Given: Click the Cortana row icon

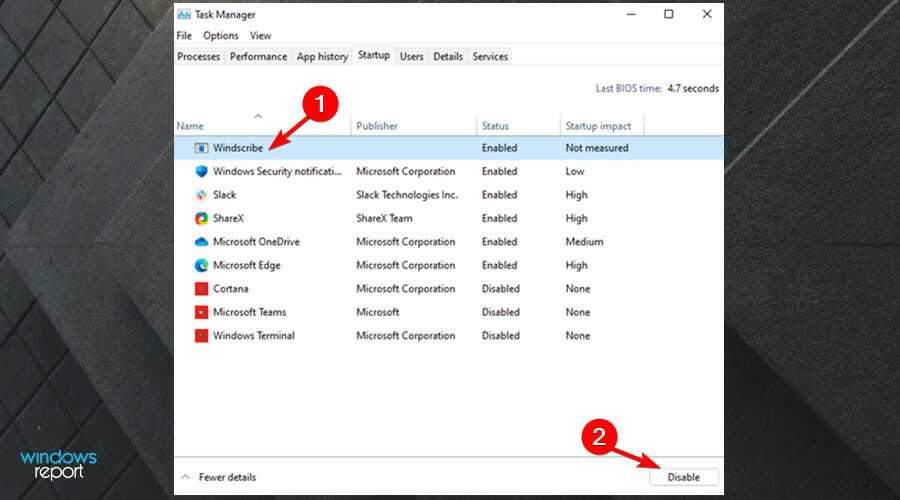Looking at the screenshot, I should 201,289.
